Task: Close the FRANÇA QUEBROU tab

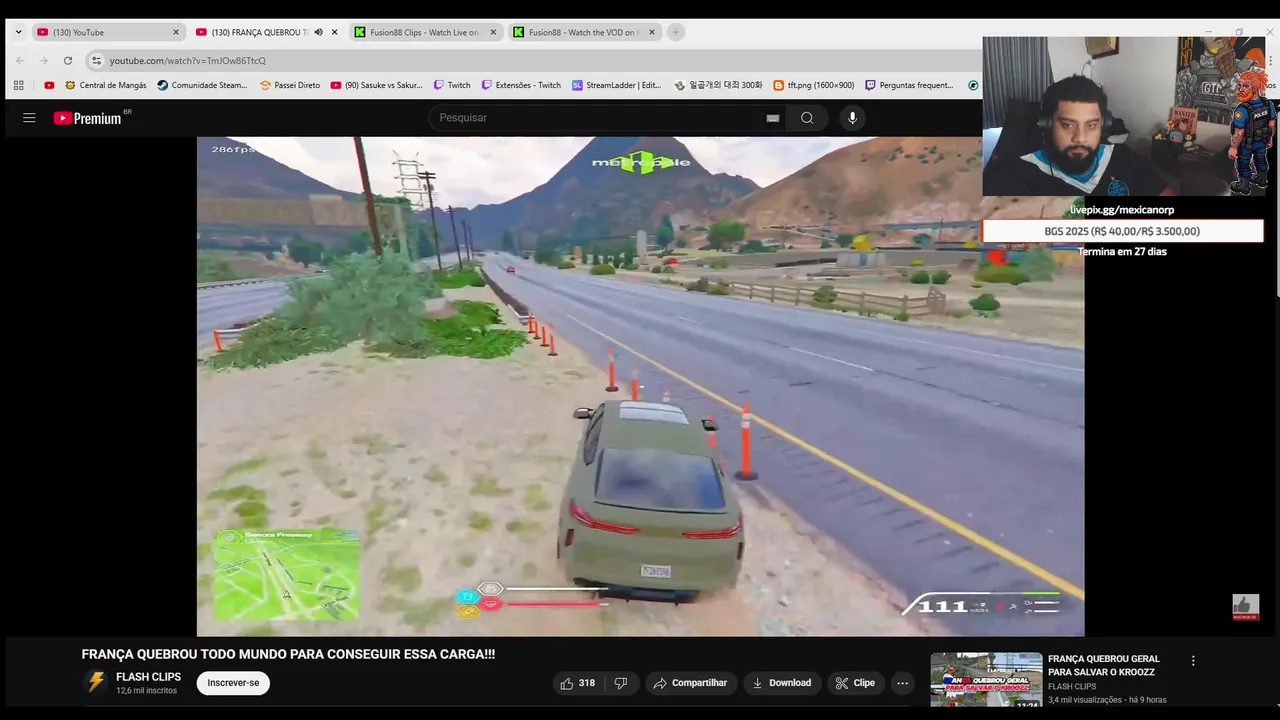Action: pyautogui.click(x=334, y=32)
